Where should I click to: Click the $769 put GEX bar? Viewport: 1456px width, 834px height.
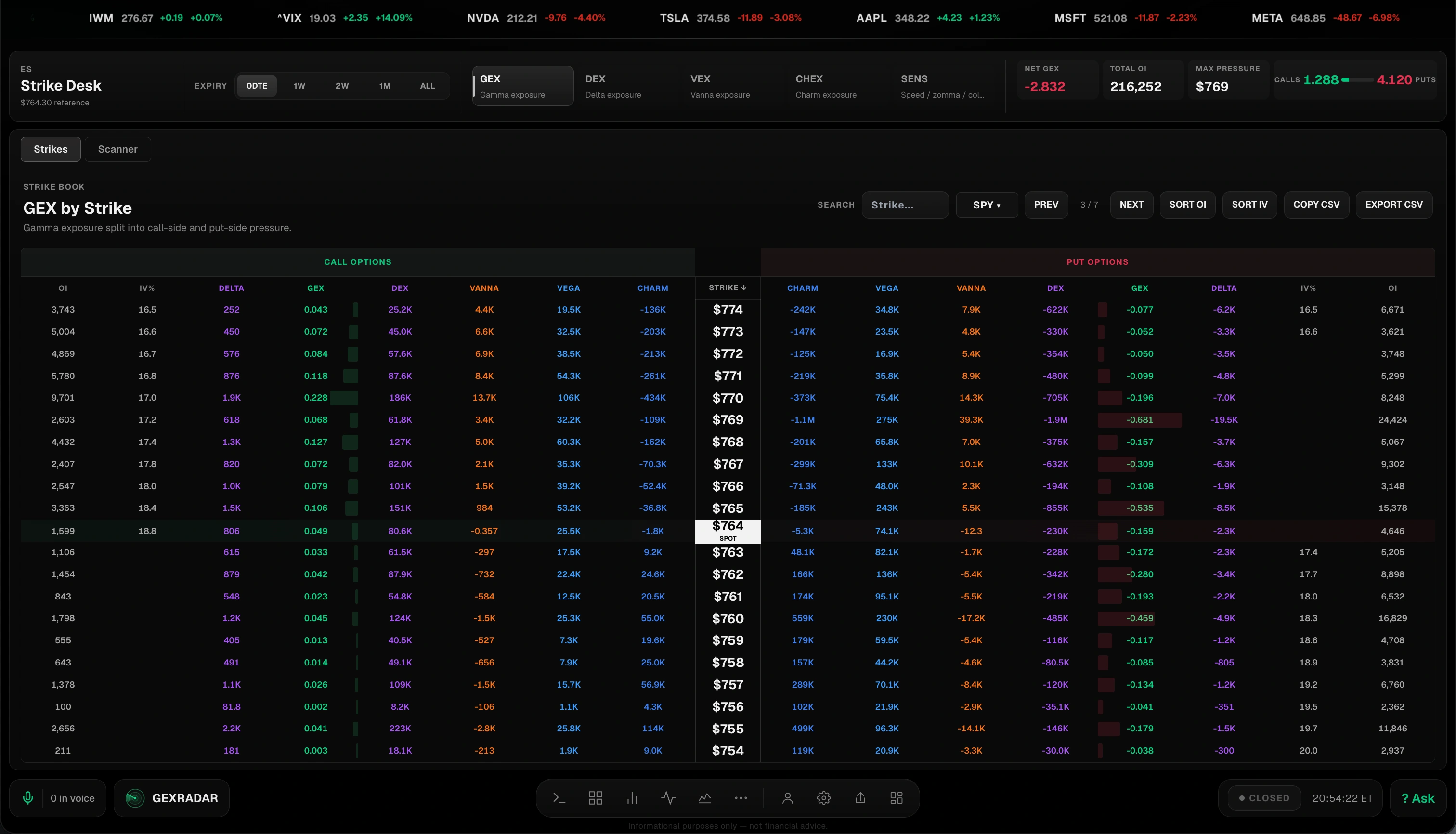tap(1139, 420)
